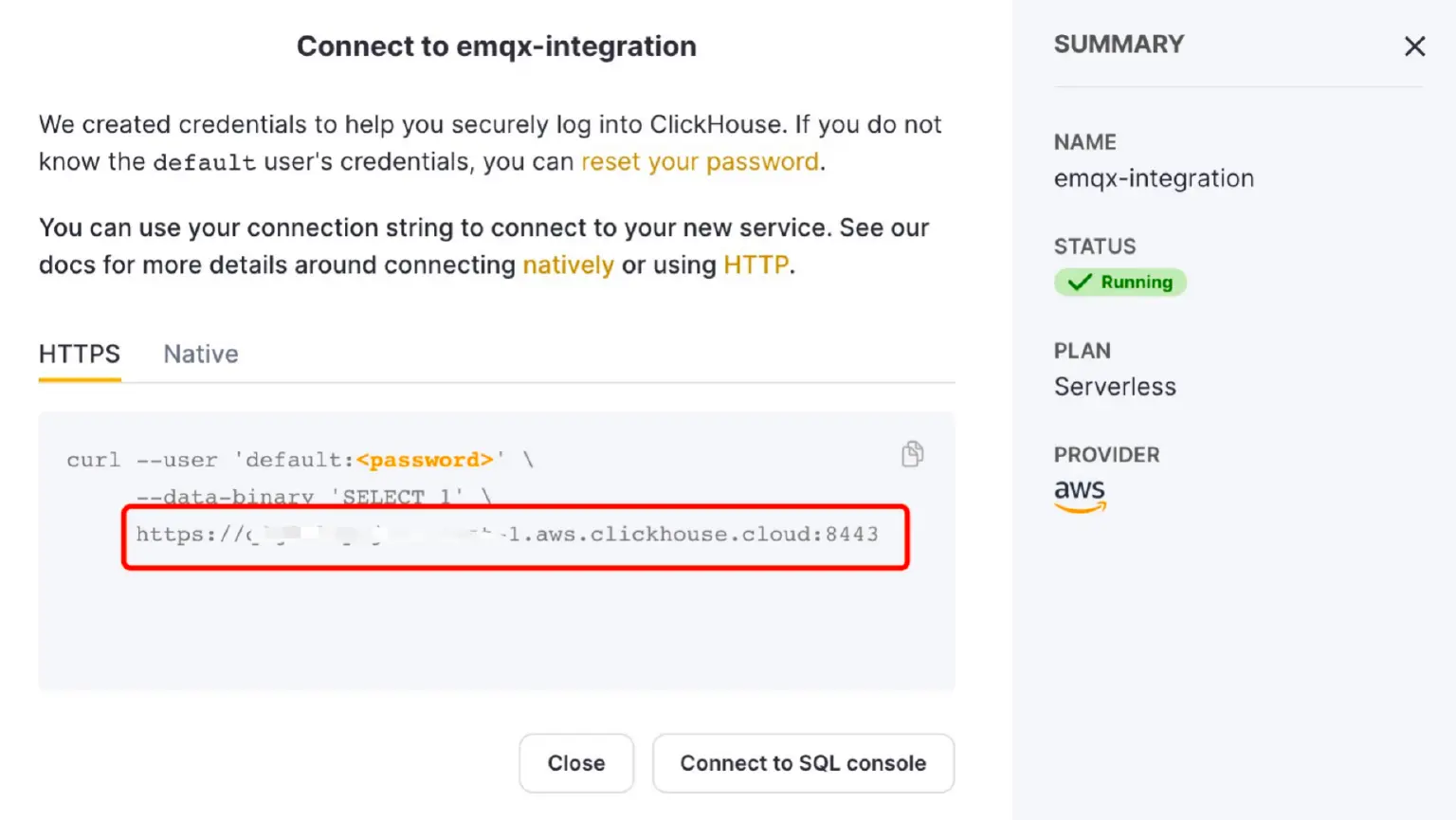Select the AWS icon under PROVIDER
Image resolution: width=1456 pixels, height=820 pixels.
pos(1080,493)
